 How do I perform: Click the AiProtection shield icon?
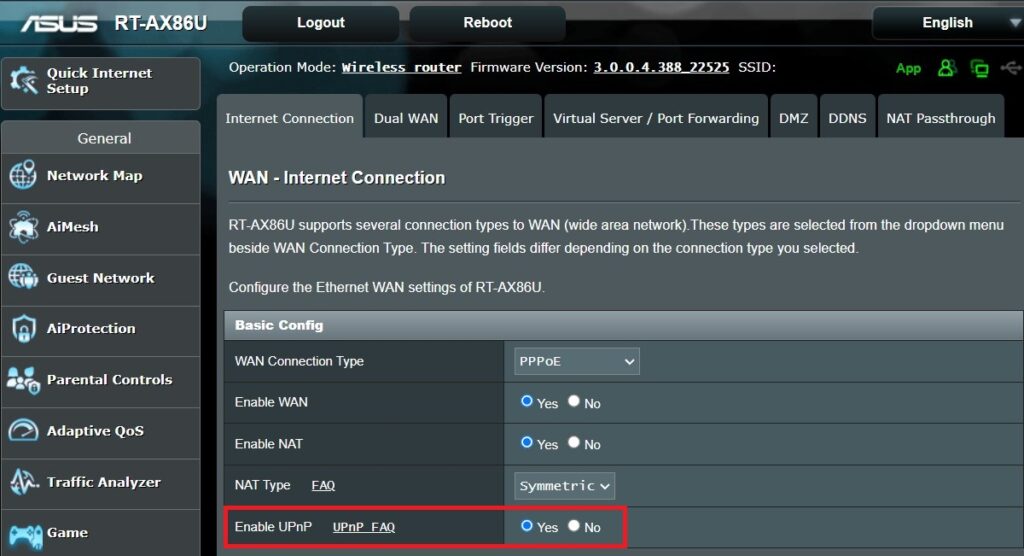[24, 329]
